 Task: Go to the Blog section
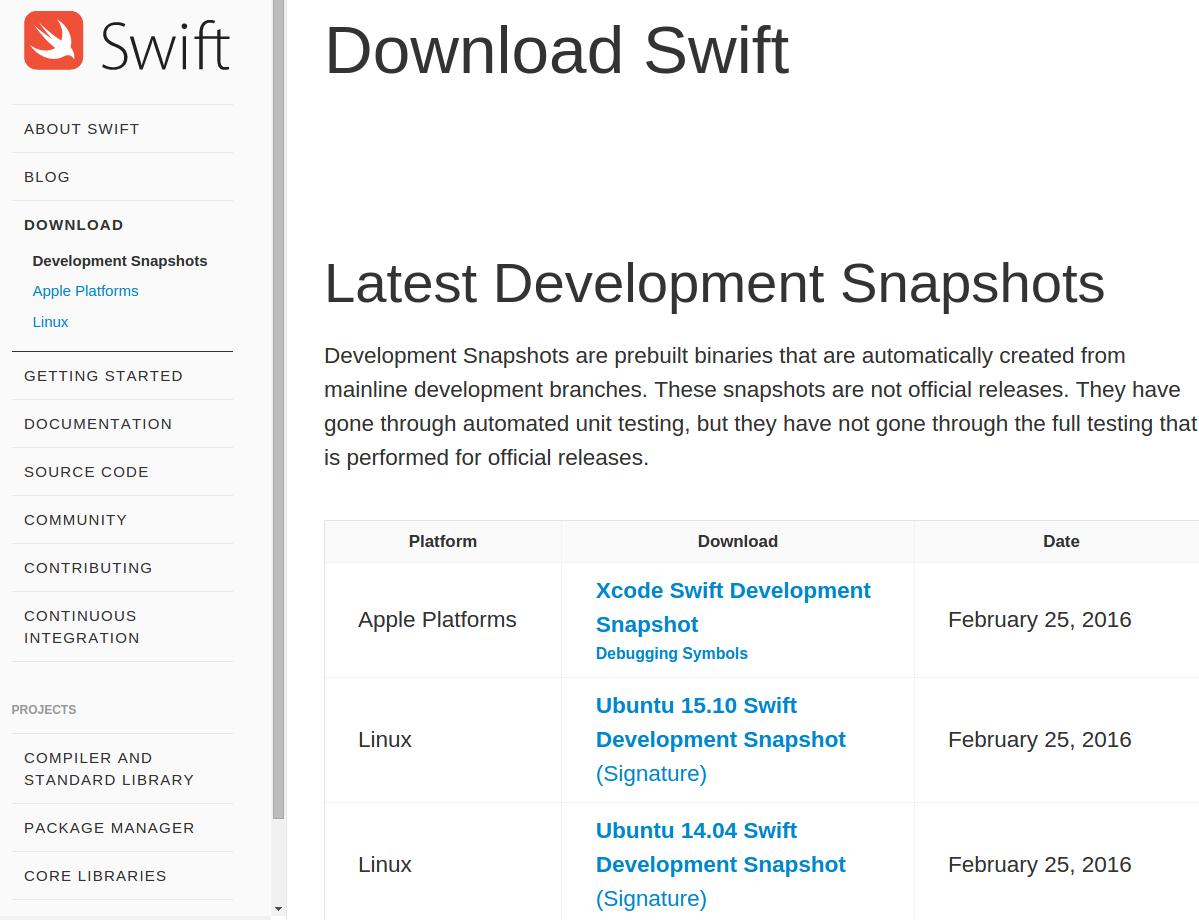click(47, 177)
